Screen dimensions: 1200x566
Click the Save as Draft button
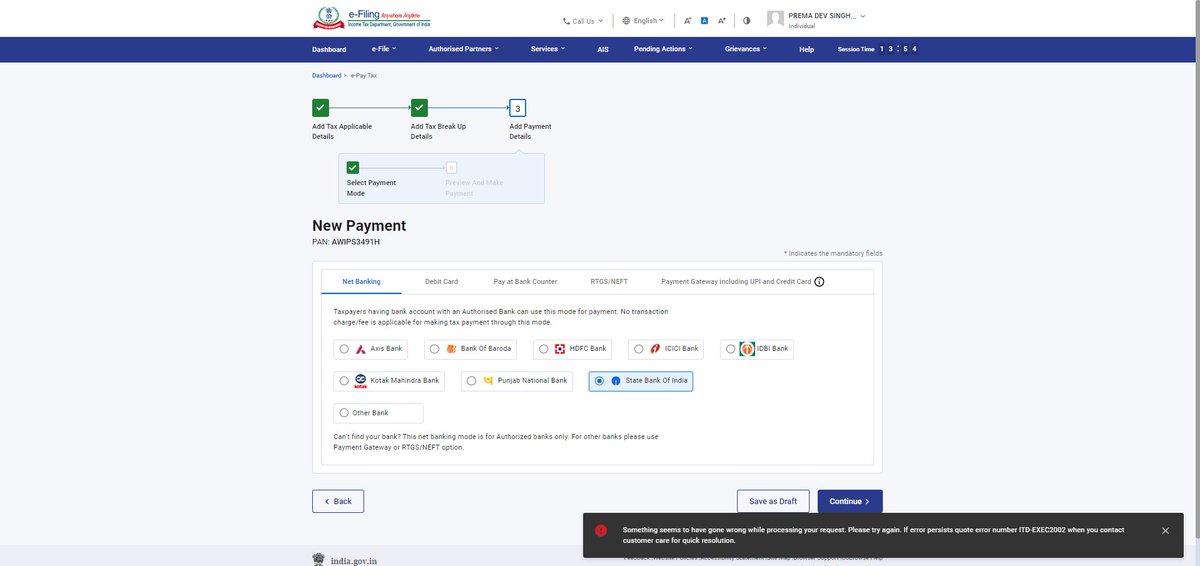coord(773,501)
